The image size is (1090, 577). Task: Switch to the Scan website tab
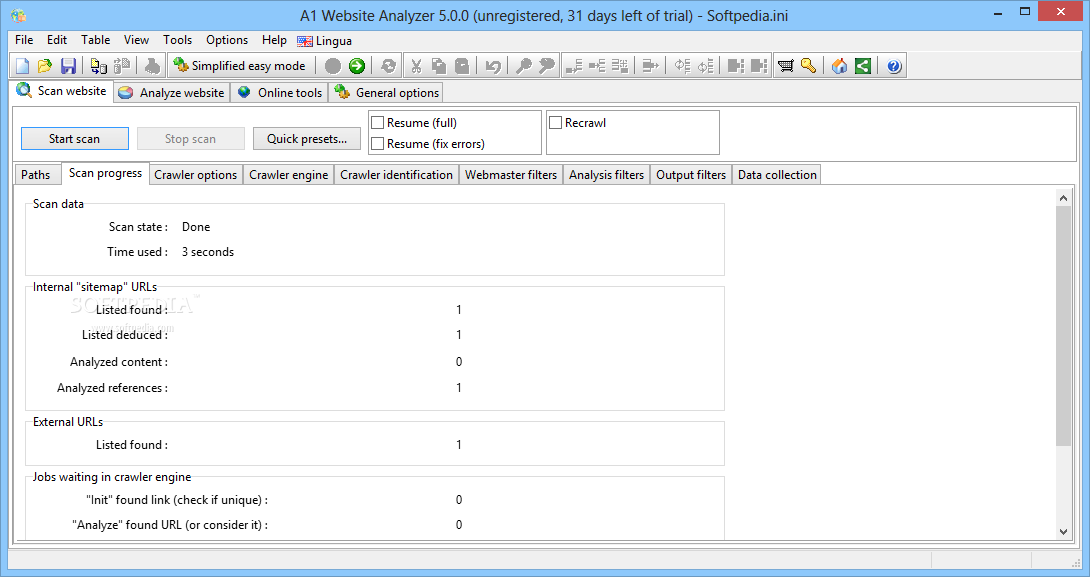point(63,91)
